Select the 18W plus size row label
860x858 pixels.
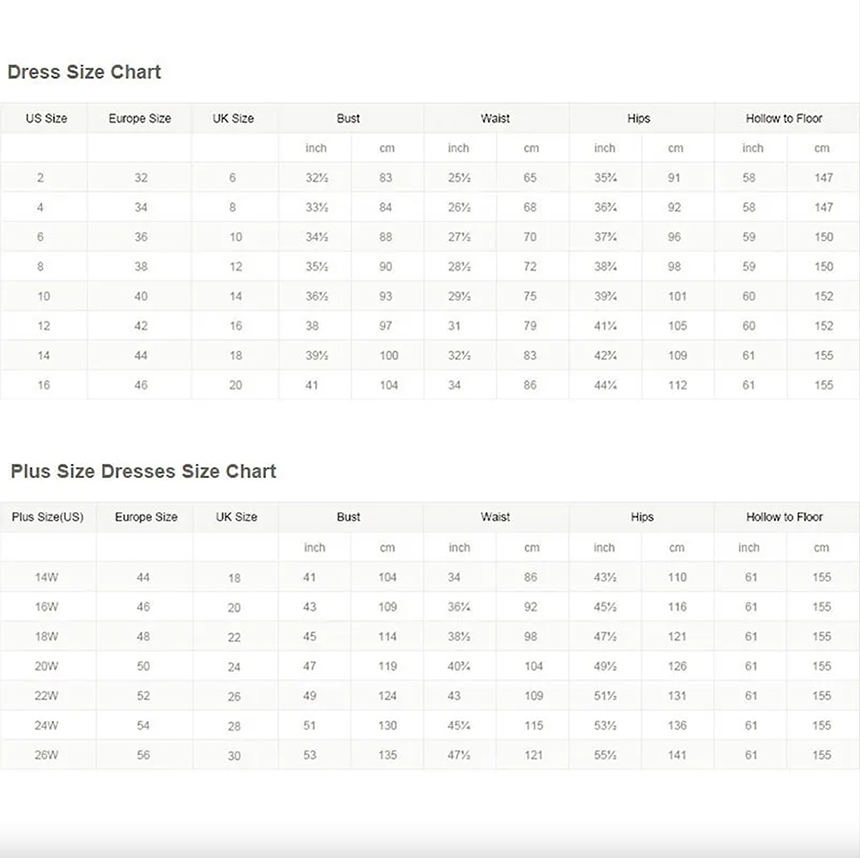47,637
